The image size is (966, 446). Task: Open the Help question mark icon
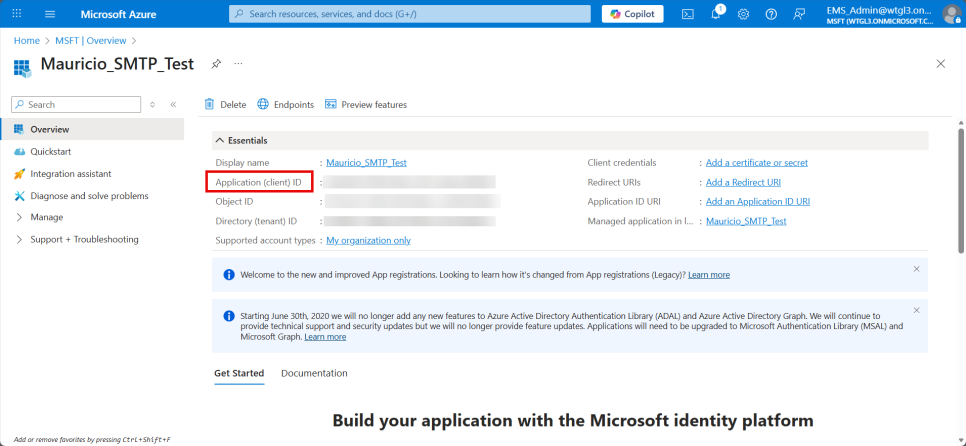click(771, 14)
